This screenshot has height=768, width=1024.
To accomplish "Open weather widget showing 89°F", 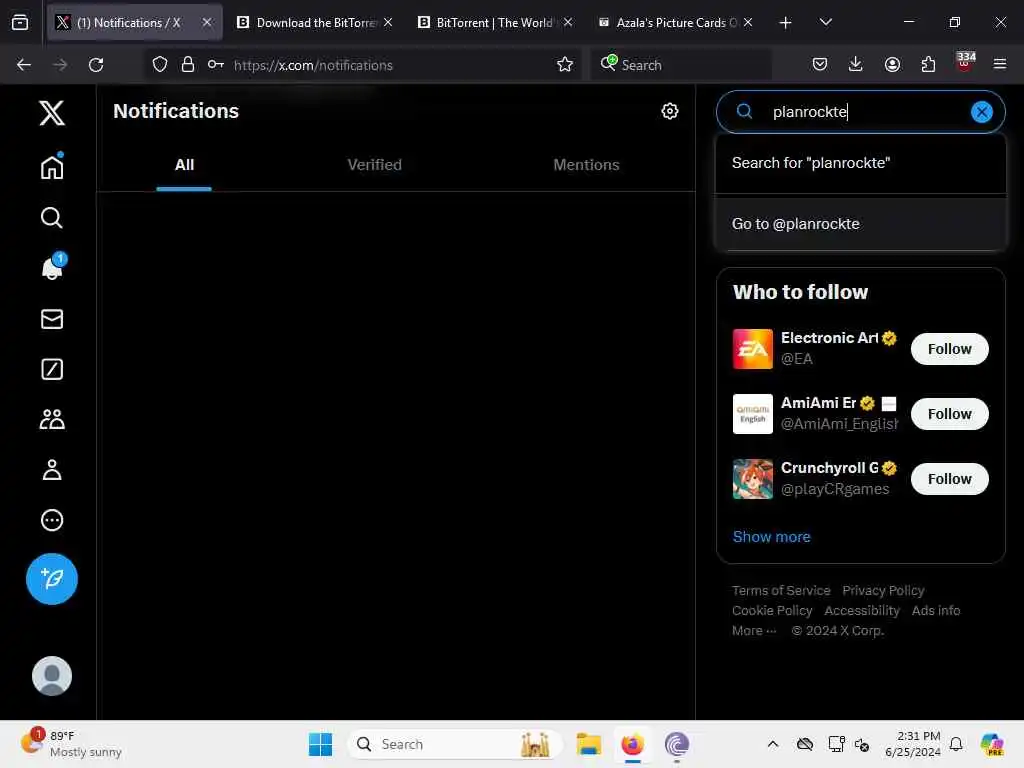I will (x=71, y=744).
